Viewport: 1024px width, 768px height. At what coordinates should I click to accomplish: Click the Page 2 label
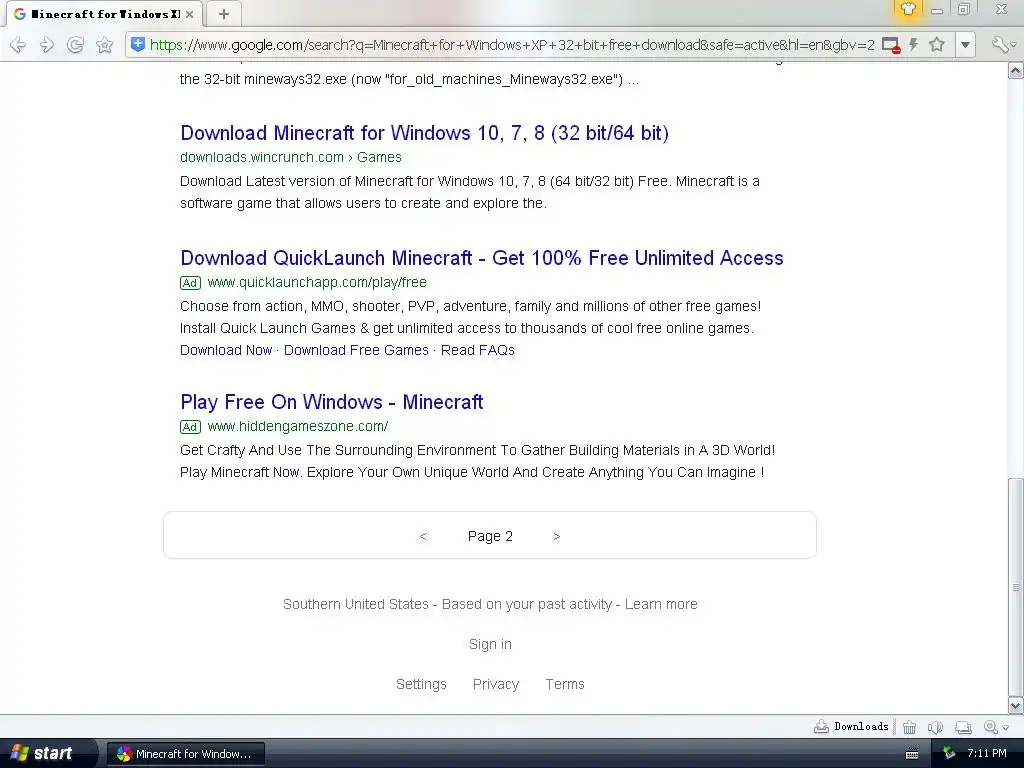(490, 536)
